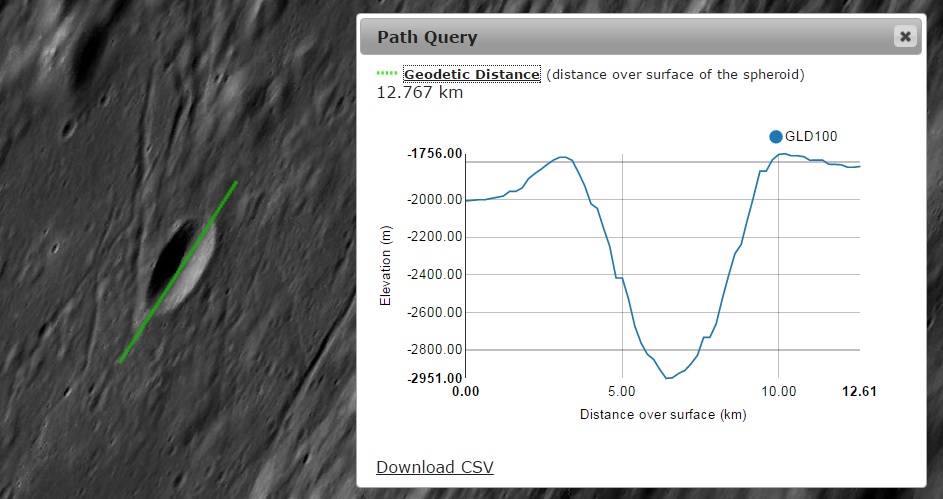Toggle the GLD100 blue legend dot
The height and width of the screenshot is (499, 943).
pos(775,136)
